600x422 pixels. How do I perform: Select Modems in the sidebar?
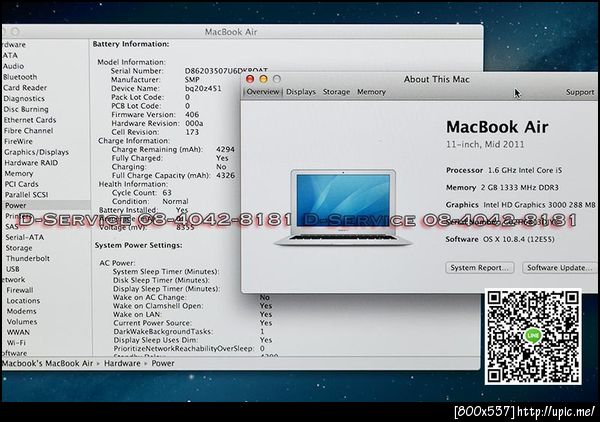[x=21, y=311]
